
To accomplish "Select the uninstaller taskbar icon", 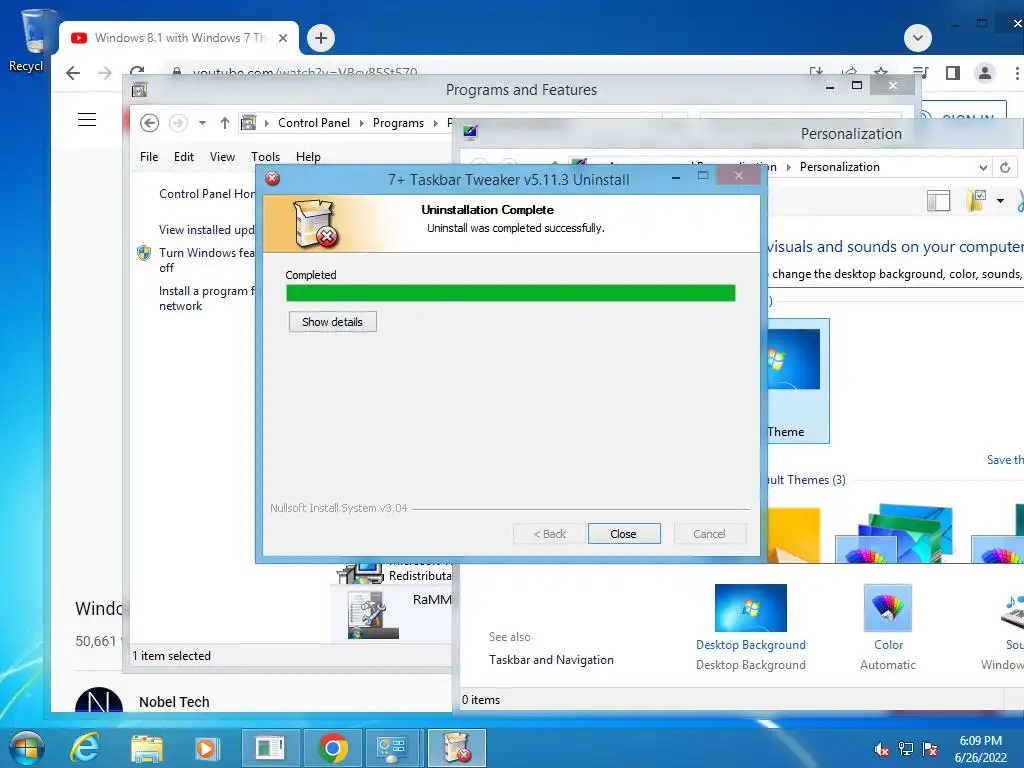I will pyautogui.click(x=456, y=748).
